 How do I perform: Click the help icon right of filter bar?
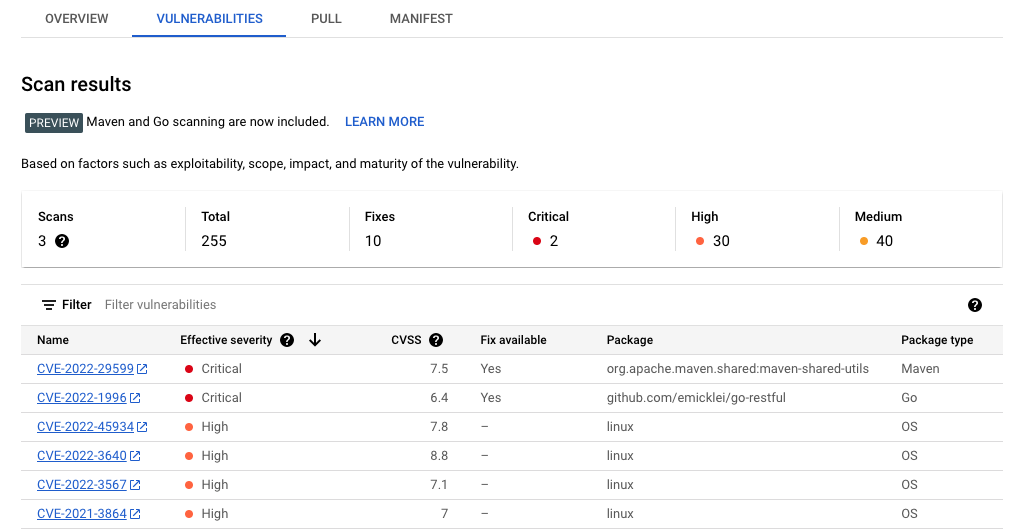(975, 305)
